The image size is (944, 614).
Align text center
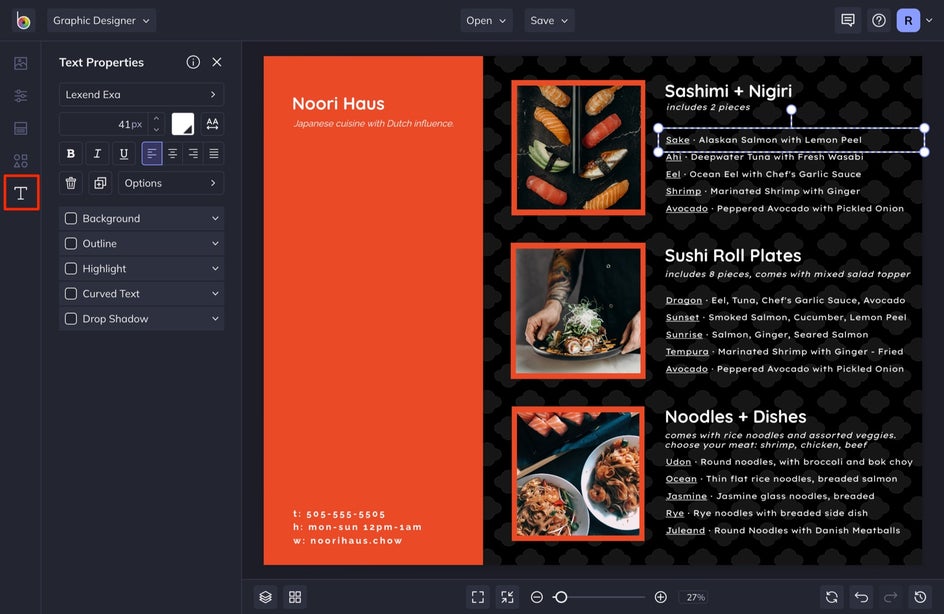(173, 154)
